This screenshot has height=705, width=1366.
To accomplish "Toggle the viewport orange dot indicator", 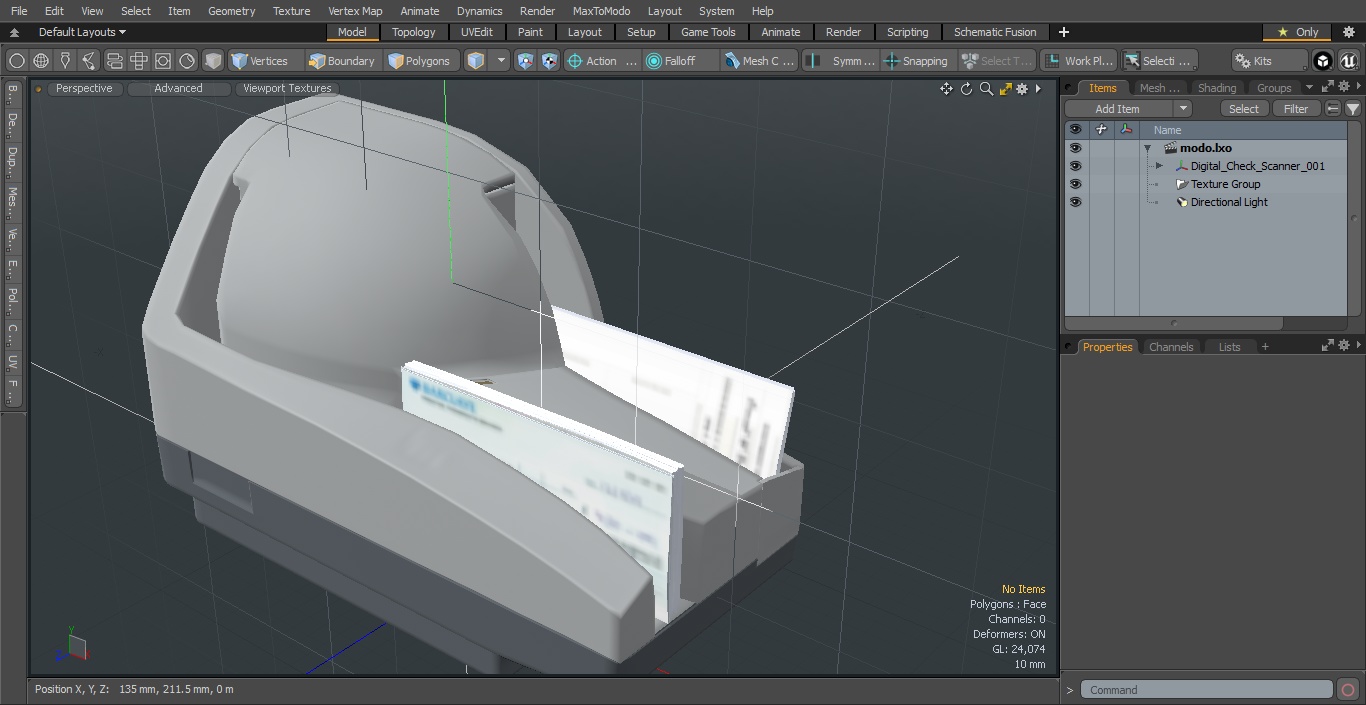I will tap(39, 89).
